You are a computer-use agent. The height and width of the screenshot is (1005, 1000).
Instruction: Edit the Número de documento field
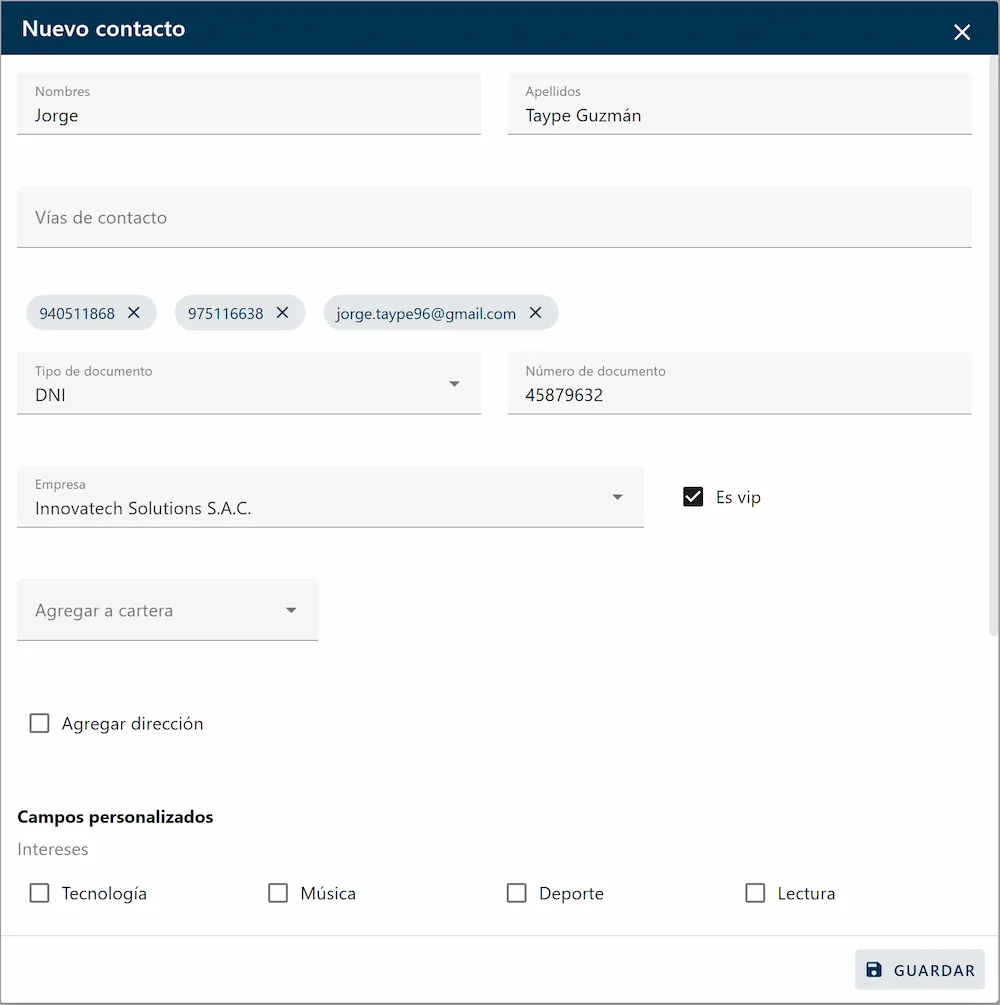coord(739,395)
